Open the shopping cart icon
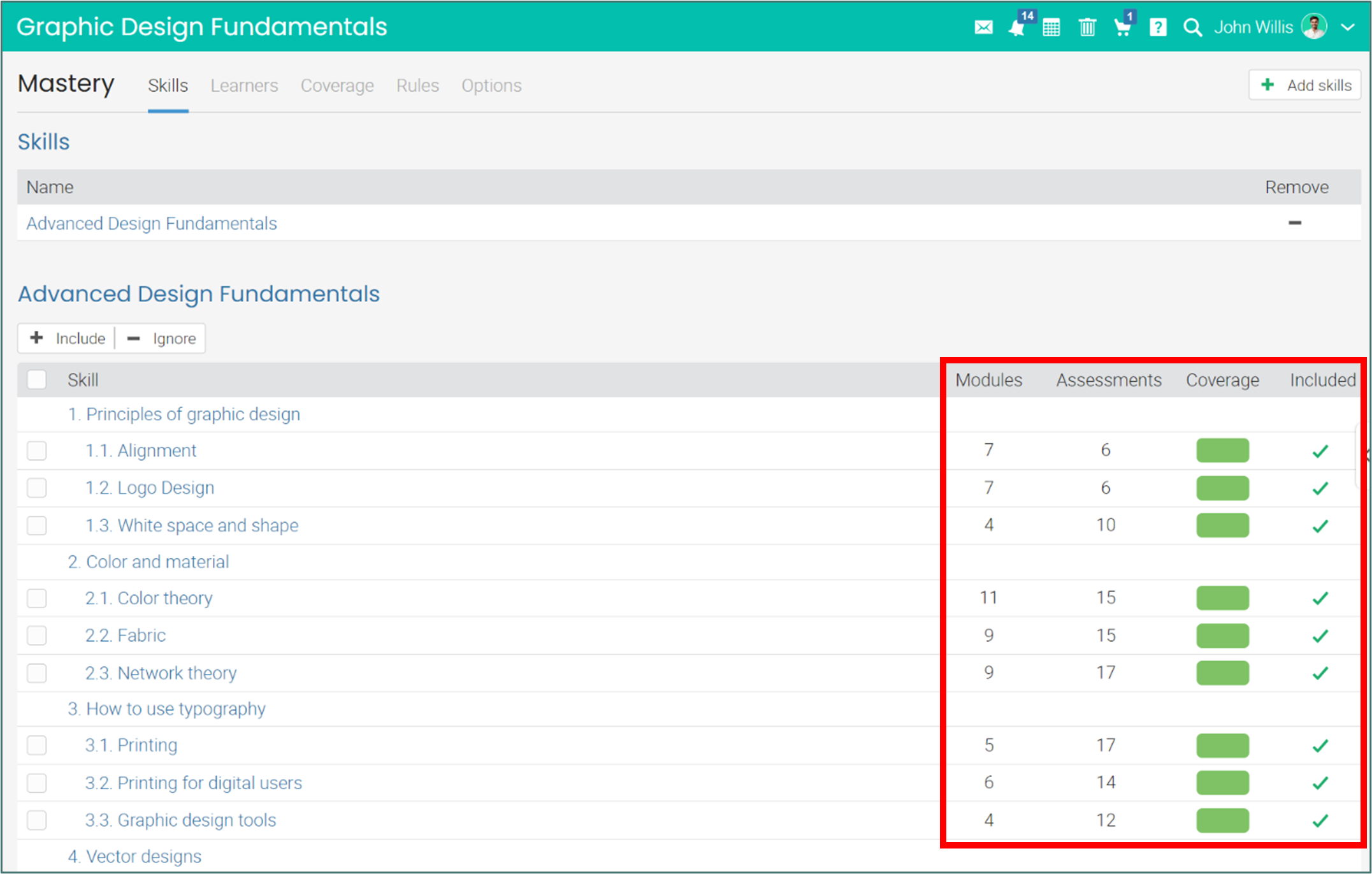 1122,27
